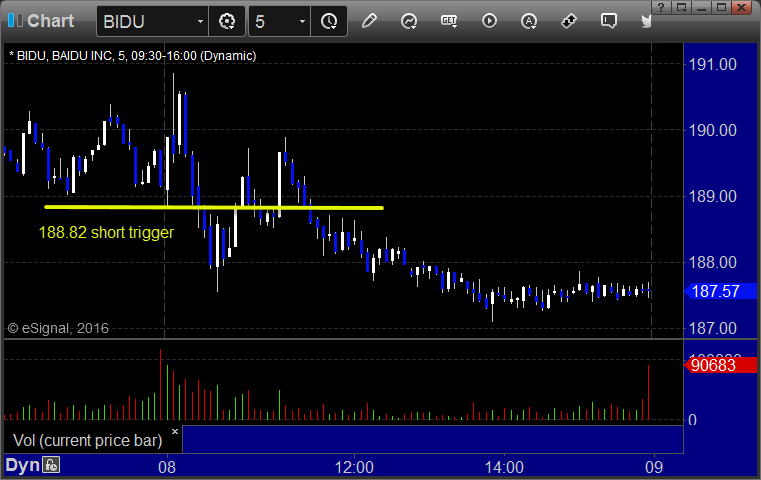Open the studies chart icon
Screen dimensions: 761x480
click(409, 21)
